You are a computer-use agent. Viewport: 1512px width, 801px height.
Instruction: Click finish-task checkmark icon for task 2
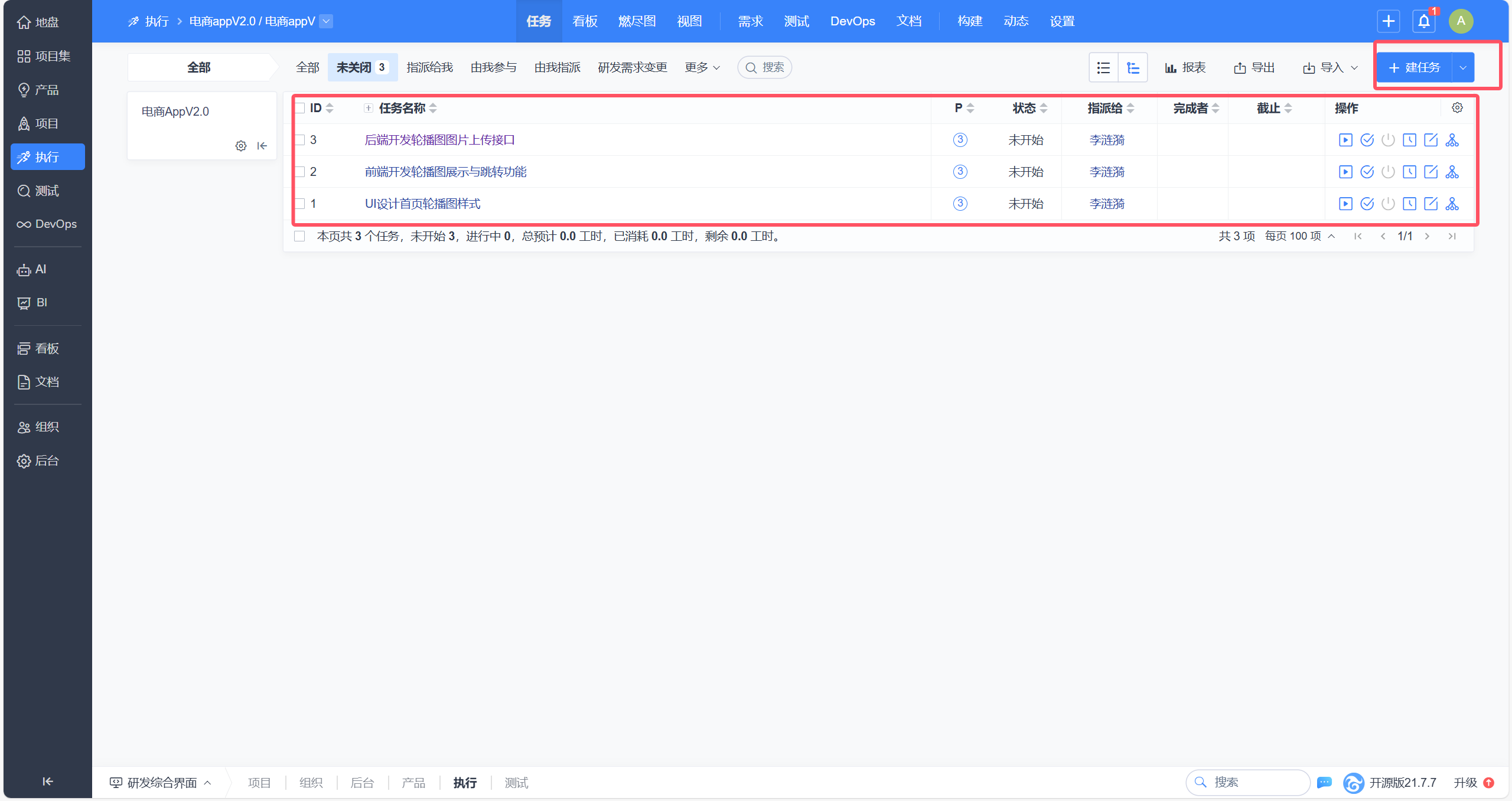[x=1366, y=172]
